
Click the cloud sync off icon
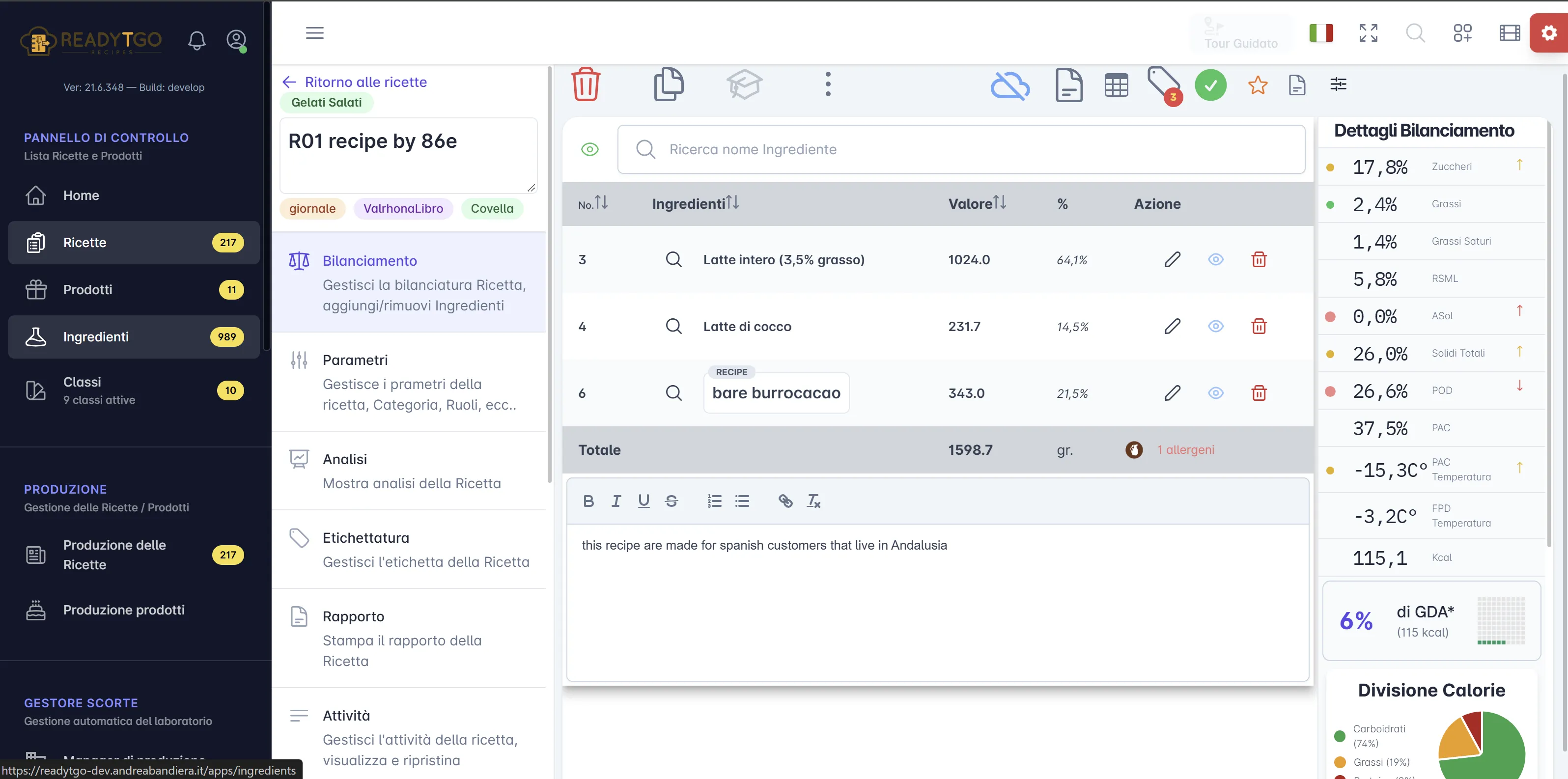[1010, 85]
